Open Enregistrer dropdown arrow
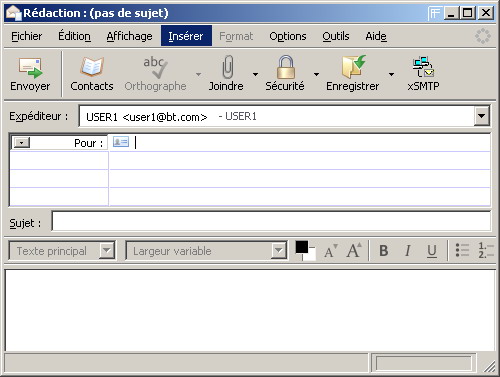 pyautogui.click(x=391, y=74)
